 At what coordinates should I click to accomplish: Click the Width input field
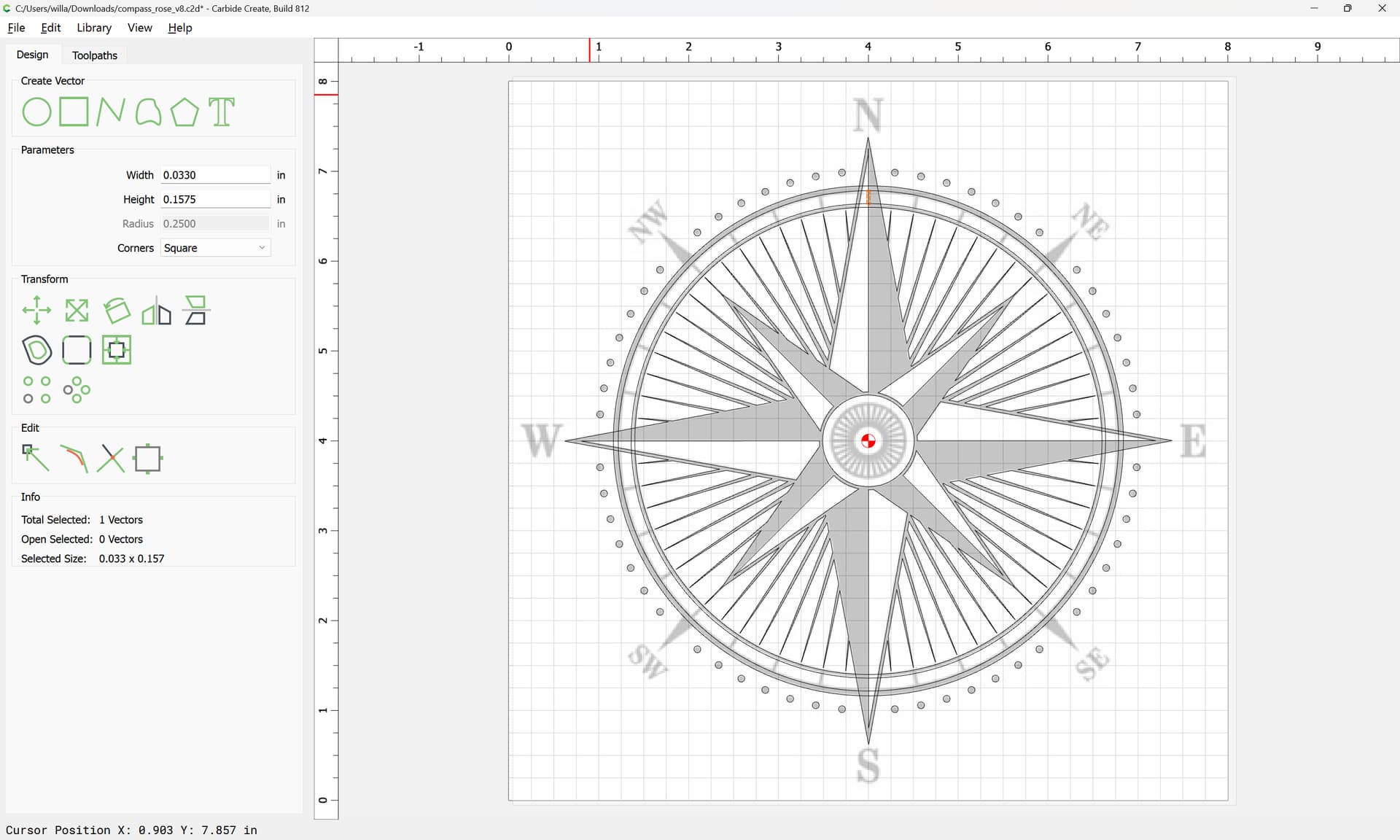[x=215, y=175]
